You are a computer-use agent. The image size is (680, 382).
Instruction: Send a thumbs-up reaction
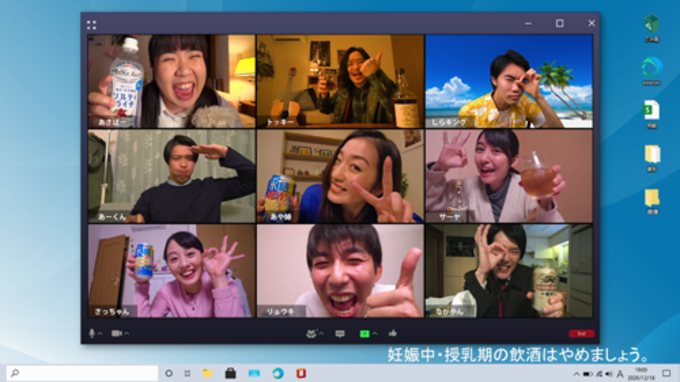pyautogui.click(x=393, y=333)
